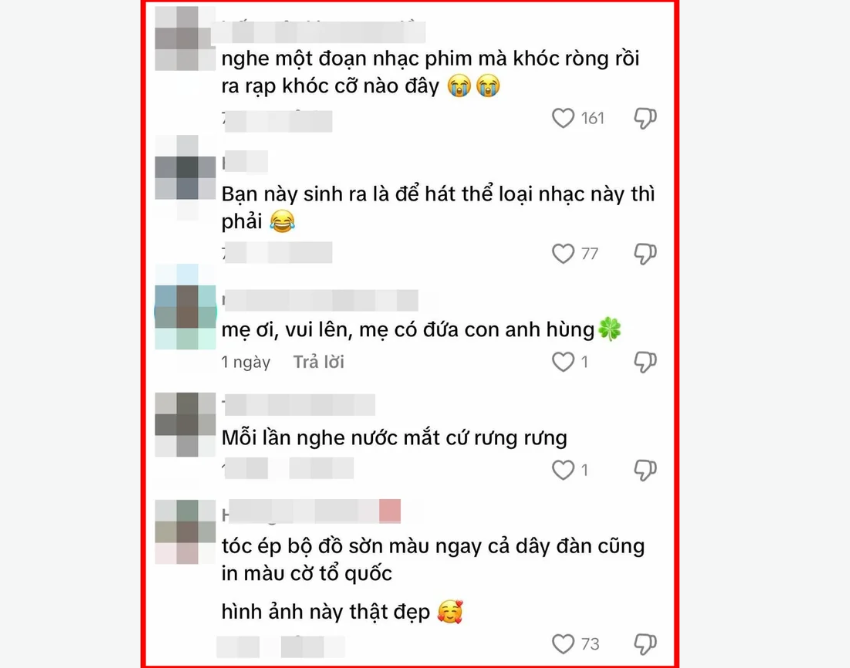Open the fourth commenter's gray avatar
Screen dimensions: 850x668
pyautogui.click(x=185, y=425)
